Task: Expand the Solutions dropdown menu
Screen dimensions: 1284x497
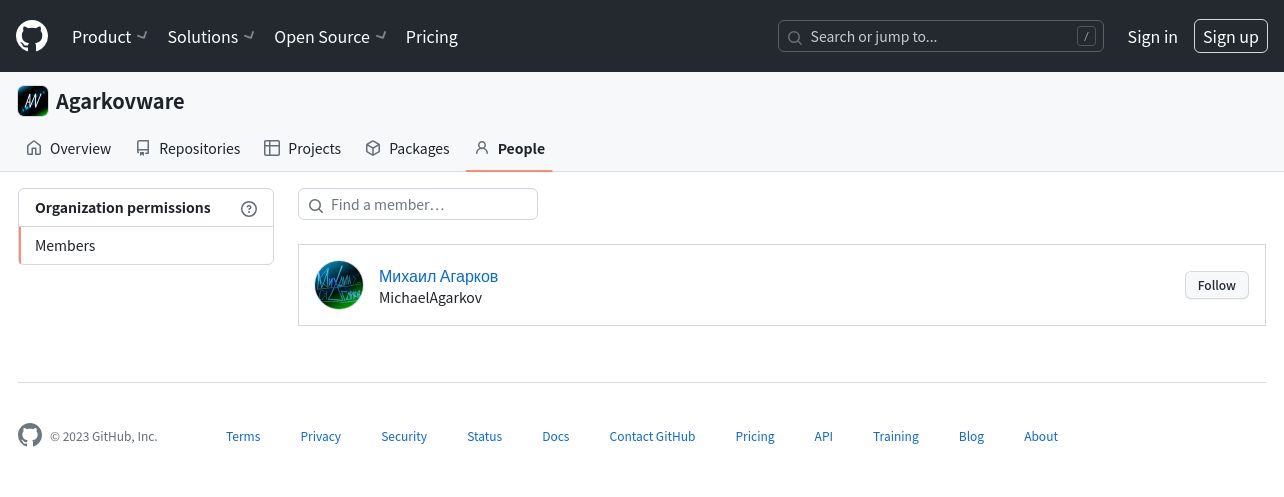Action: pos(211,37)
